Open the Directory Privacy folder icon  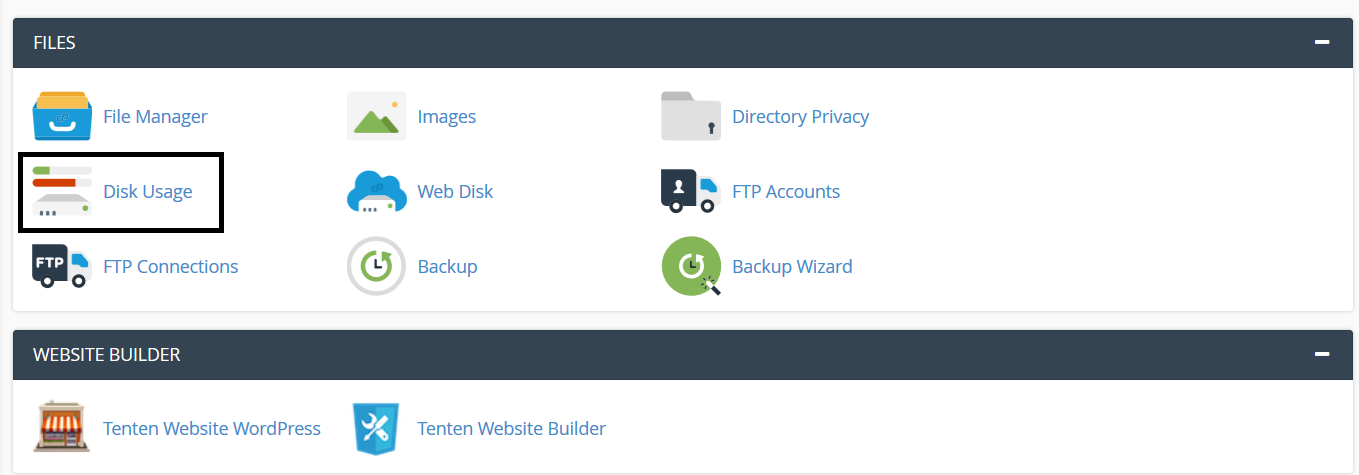click(x=691, y=116)
